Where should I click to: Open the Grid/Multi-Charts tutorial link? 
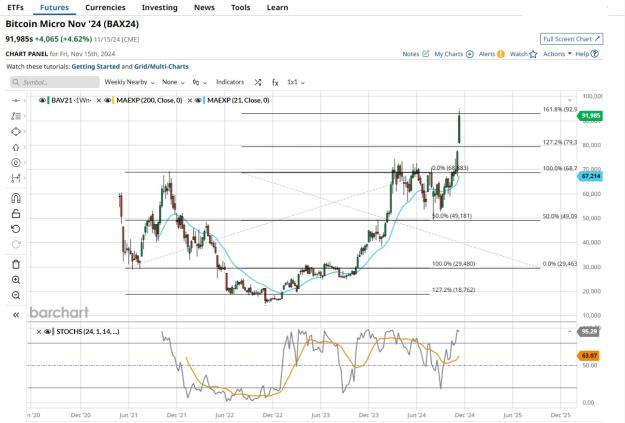click(161, 67)
